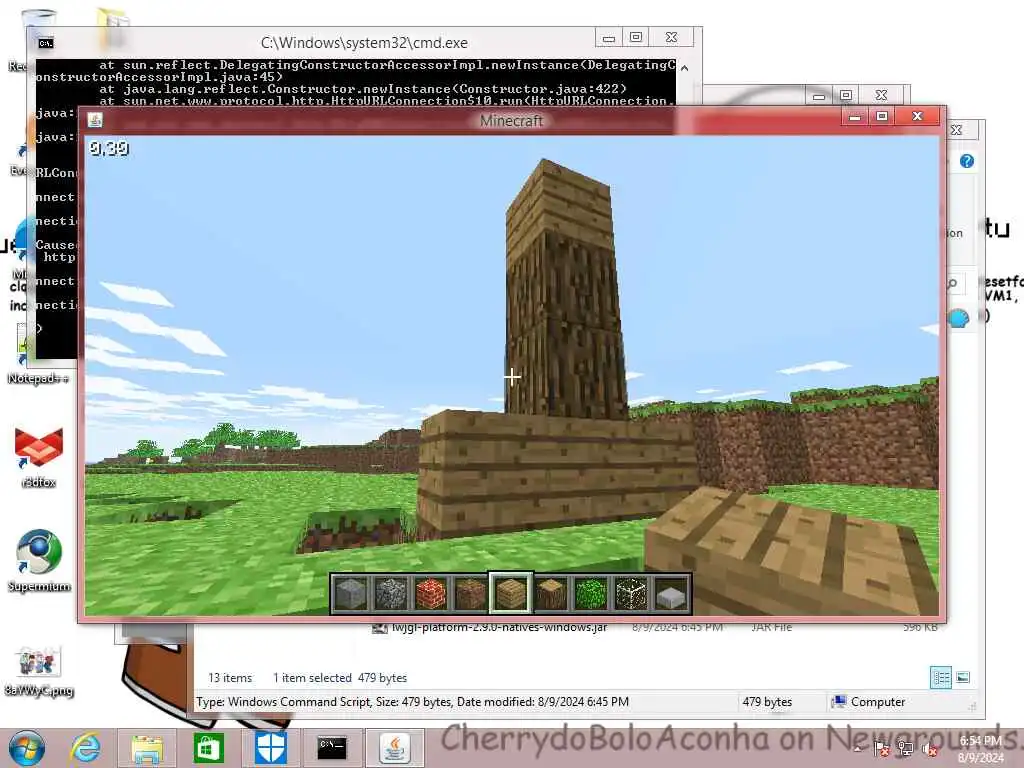This screenshot has width=1024, height=768.
Task: Show hidden tray icons arrow
Action: point(857,749)
